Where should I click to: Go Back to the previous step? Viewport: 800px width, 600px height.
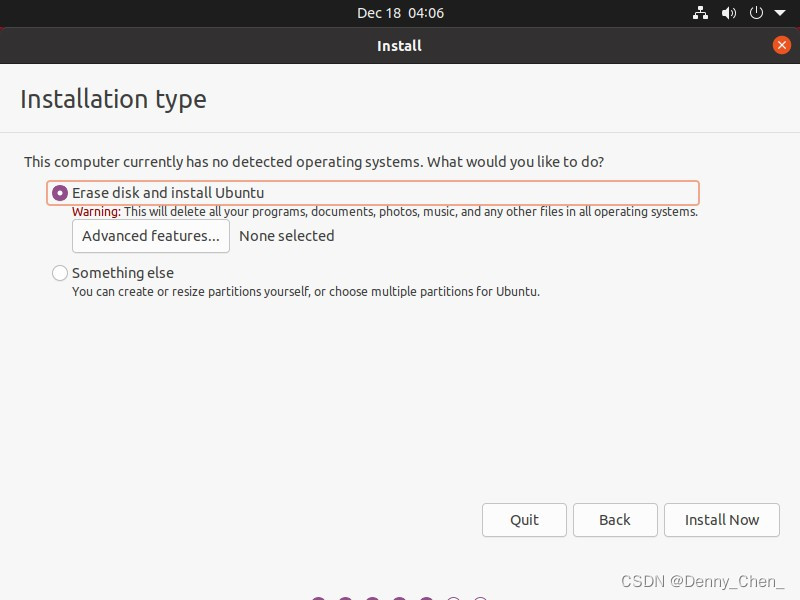tap(615, 520)
